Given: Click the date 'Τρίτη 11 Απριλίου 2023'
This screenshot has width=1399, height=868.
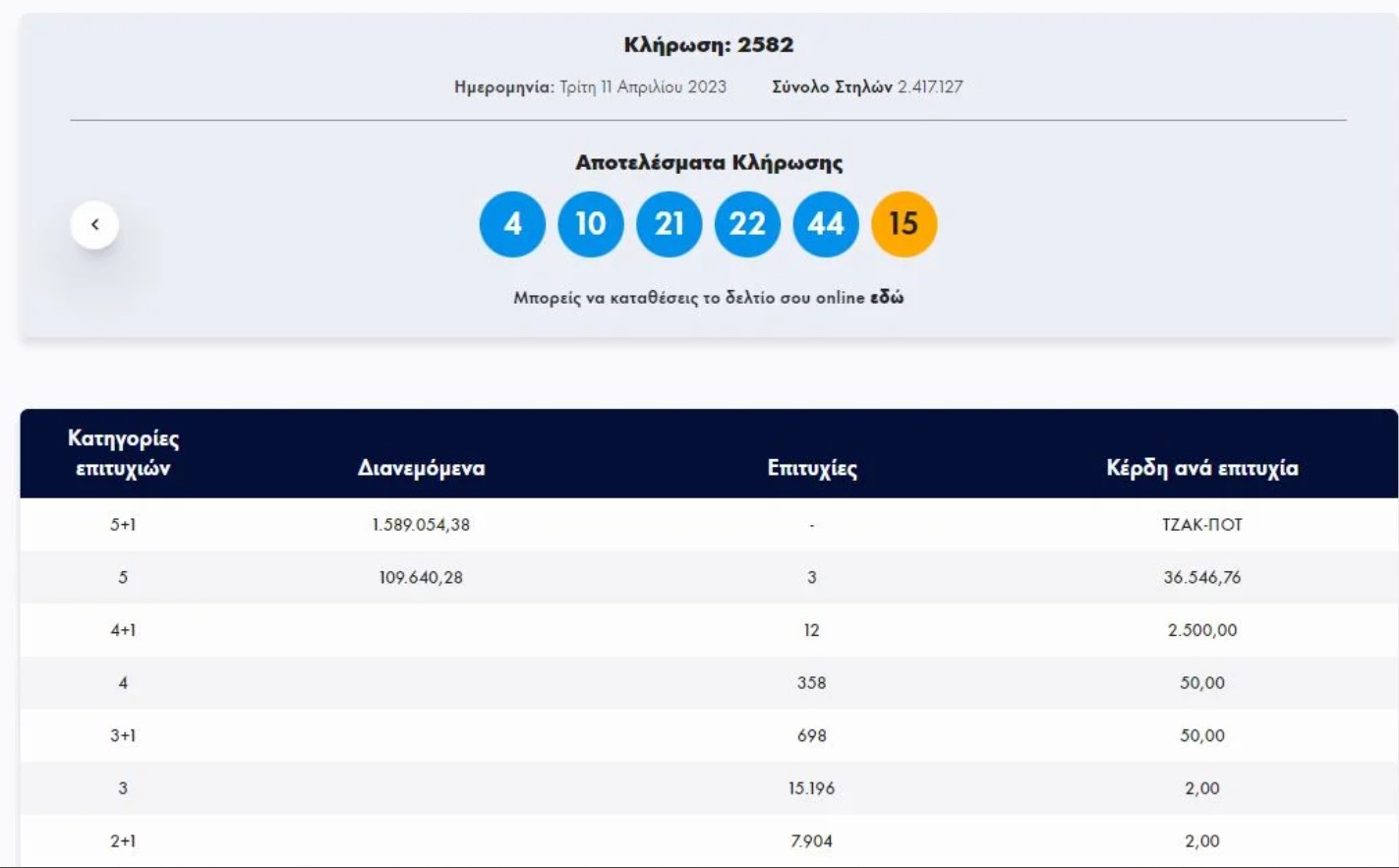Looking at the screenshot, I should tap(642, 87).
